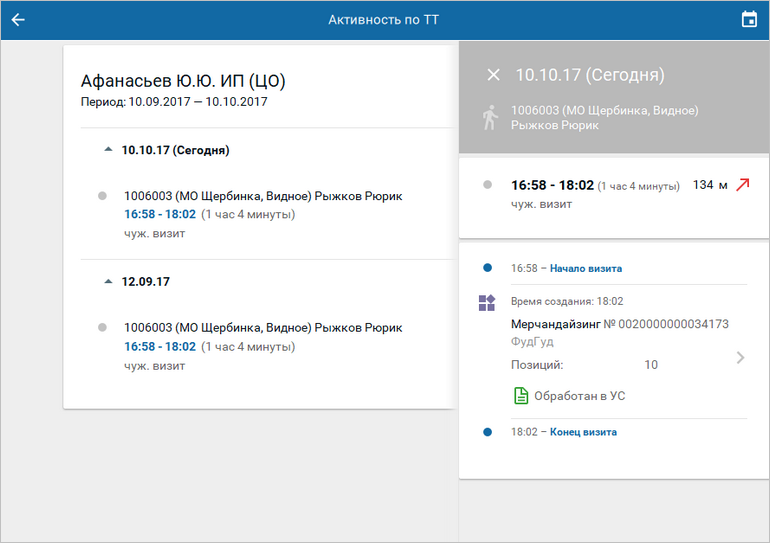Click the red distance arrow next to 134 м
770x543 pixels.
pyautogui.click(x=742, y=185)
